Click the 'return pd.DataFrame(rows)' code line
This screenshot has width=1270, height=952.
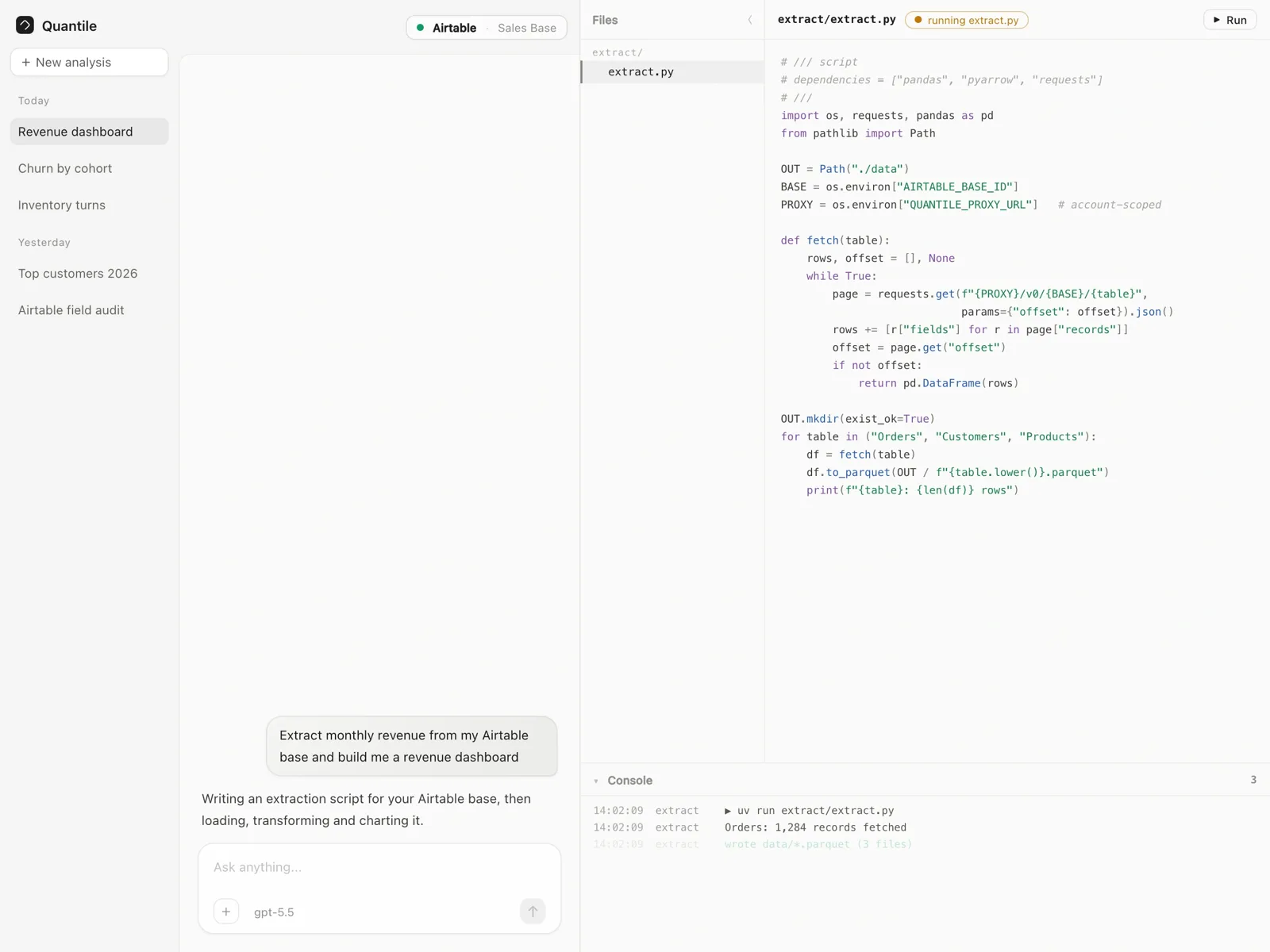click(938, 383)
